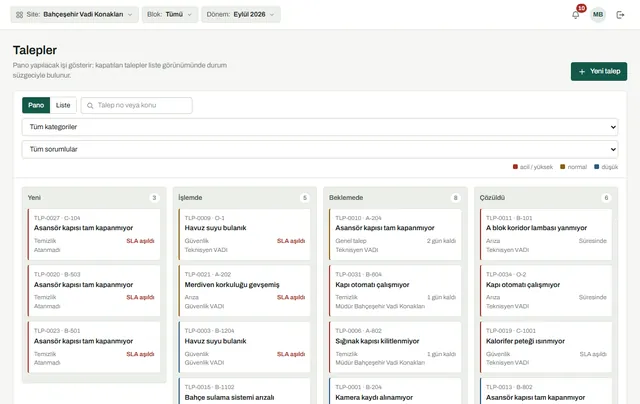The width and height of the screenshot is (640, 404).
Task: Click the logout icon
Action: (620, 15)
